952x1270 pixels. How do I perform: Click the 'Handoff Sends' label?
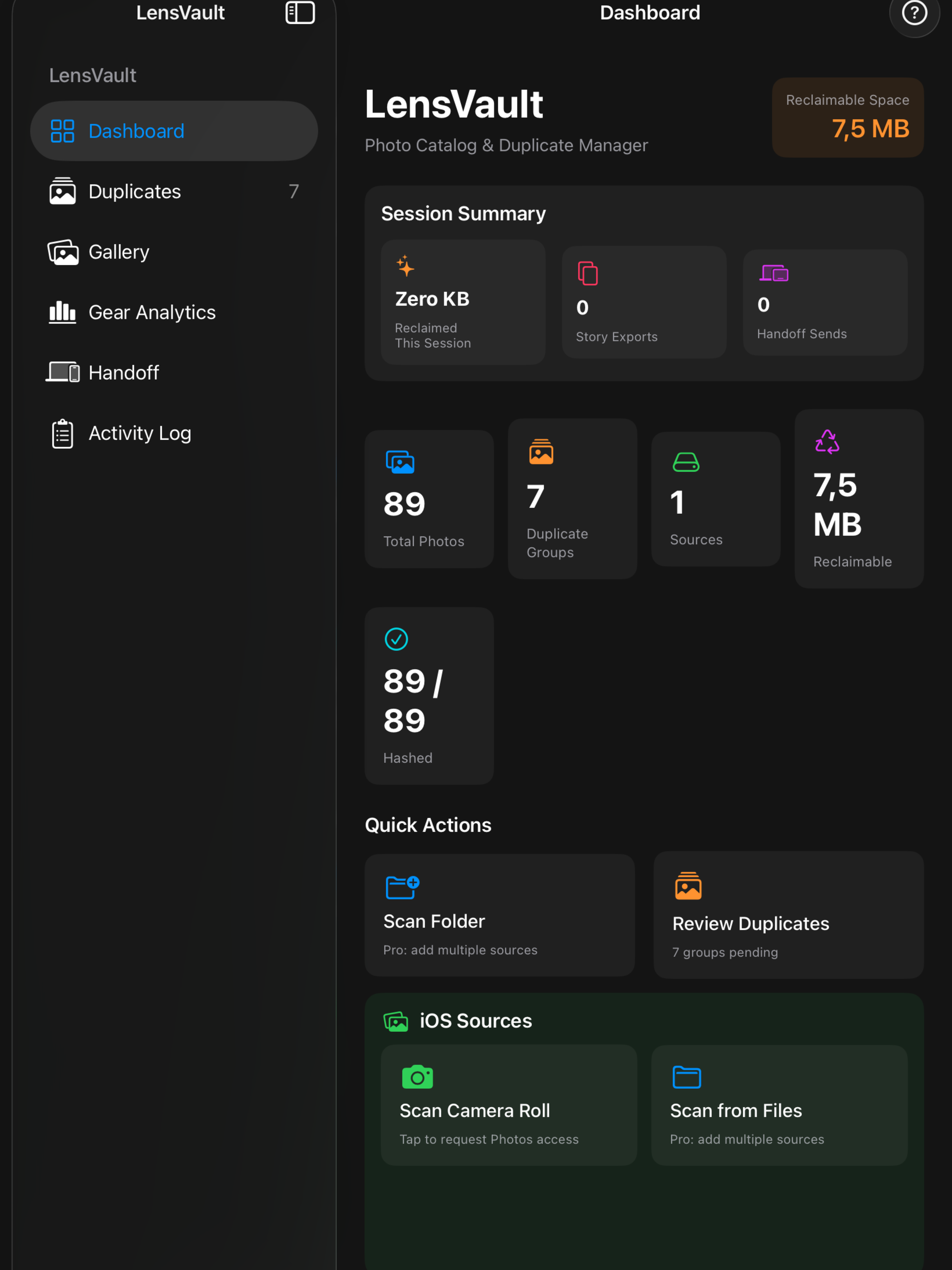(x=802, y=334)
